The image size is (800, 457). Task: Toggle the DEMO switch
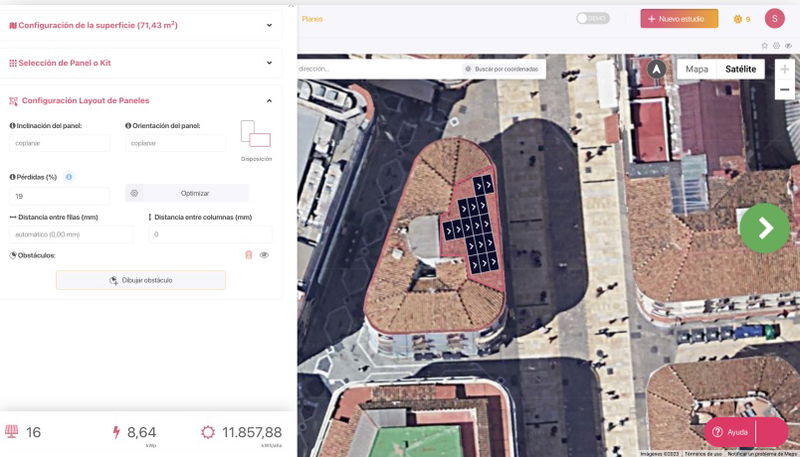tap(592, 18)
